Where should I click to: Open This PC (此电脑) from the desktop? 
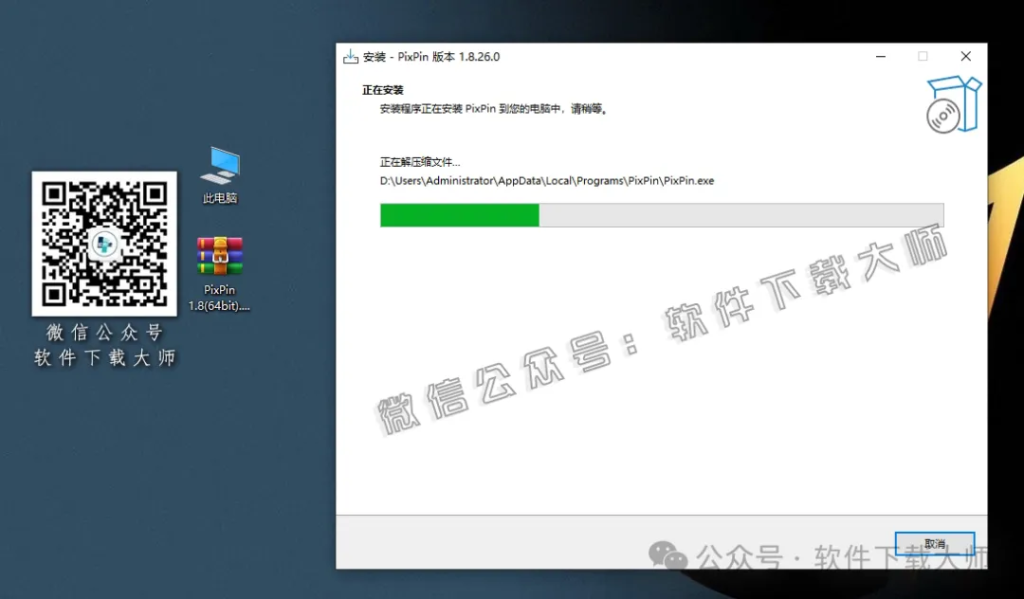click(219, 163)
